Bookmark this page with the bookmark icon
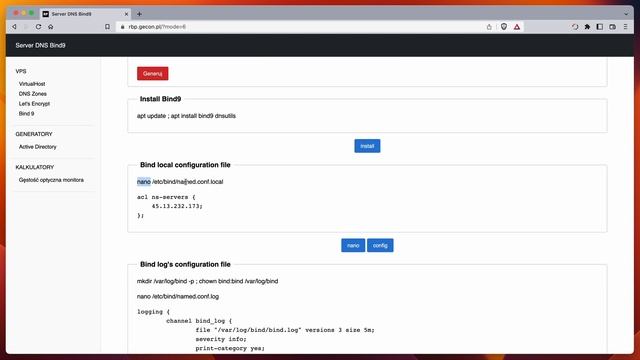 coord(107,27)
